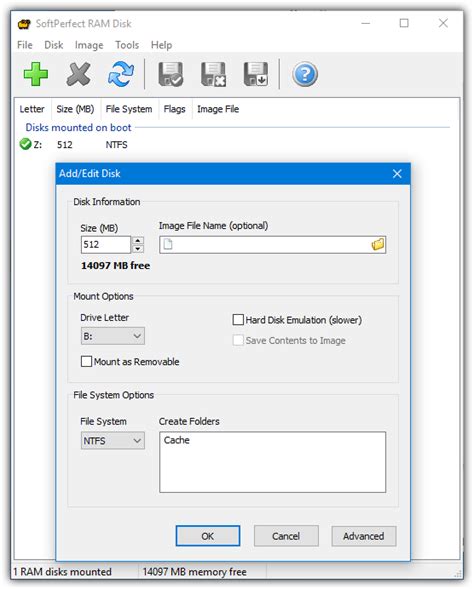Click floppy with X image toolbar icon

(x=213, y=74)
